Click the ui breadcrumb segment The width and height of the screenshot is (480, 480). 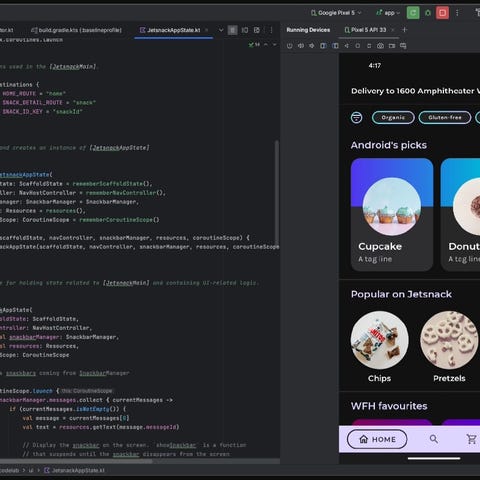(31, 470)
